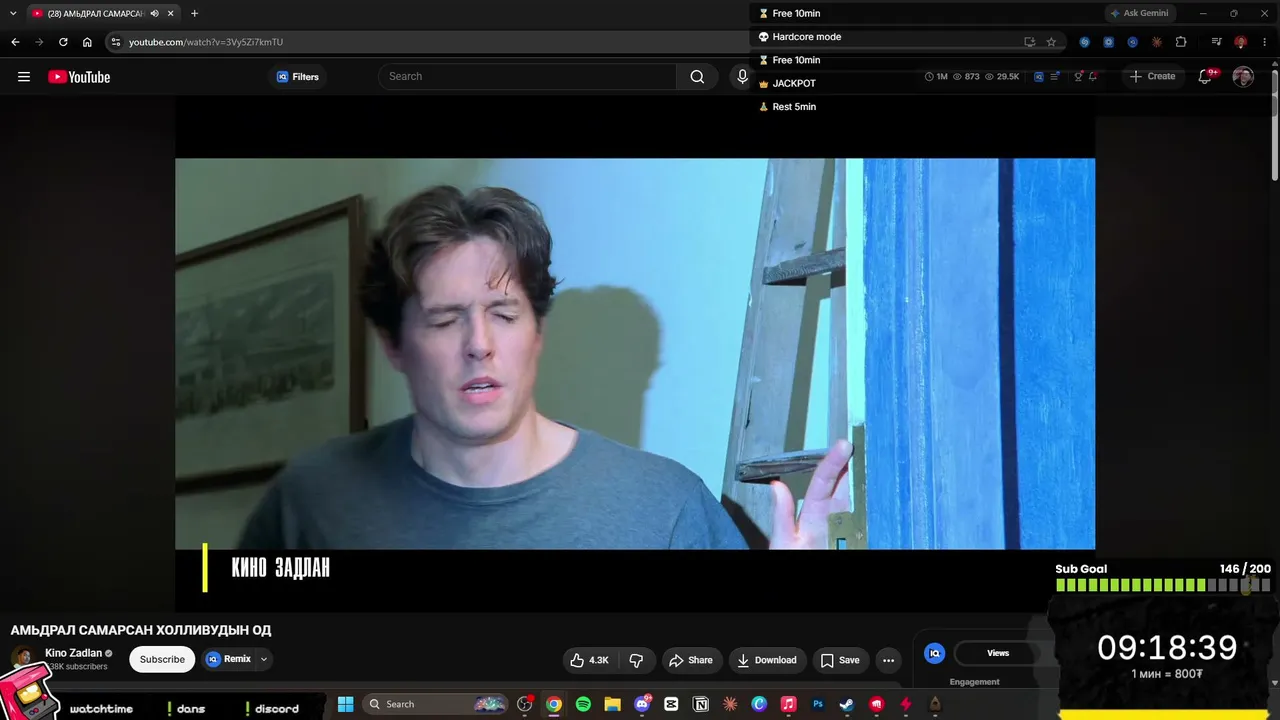Open the Kino Zadlan channel name
Image resolution: width=1280 pixels, height=720 pixels.
[x=73, y=653]
